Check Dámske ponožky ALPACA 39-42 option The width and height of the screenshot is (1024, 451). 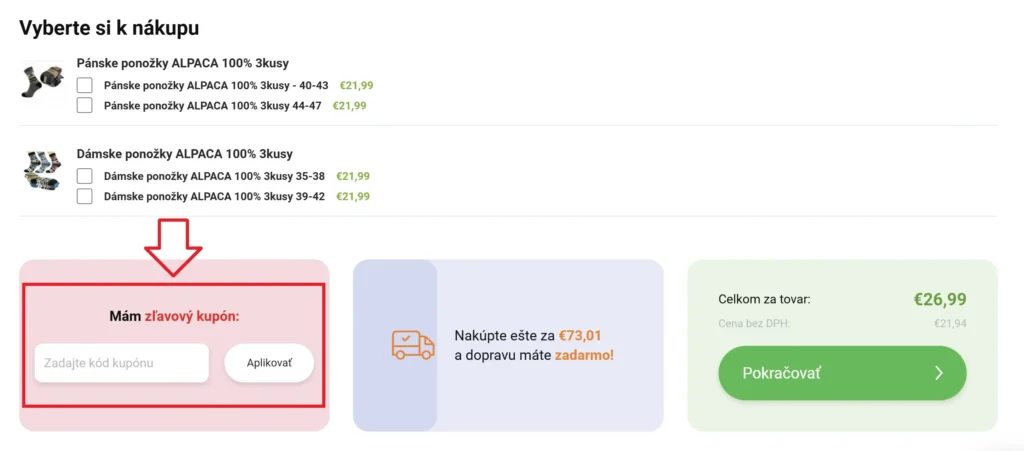[x=85, y=196]
